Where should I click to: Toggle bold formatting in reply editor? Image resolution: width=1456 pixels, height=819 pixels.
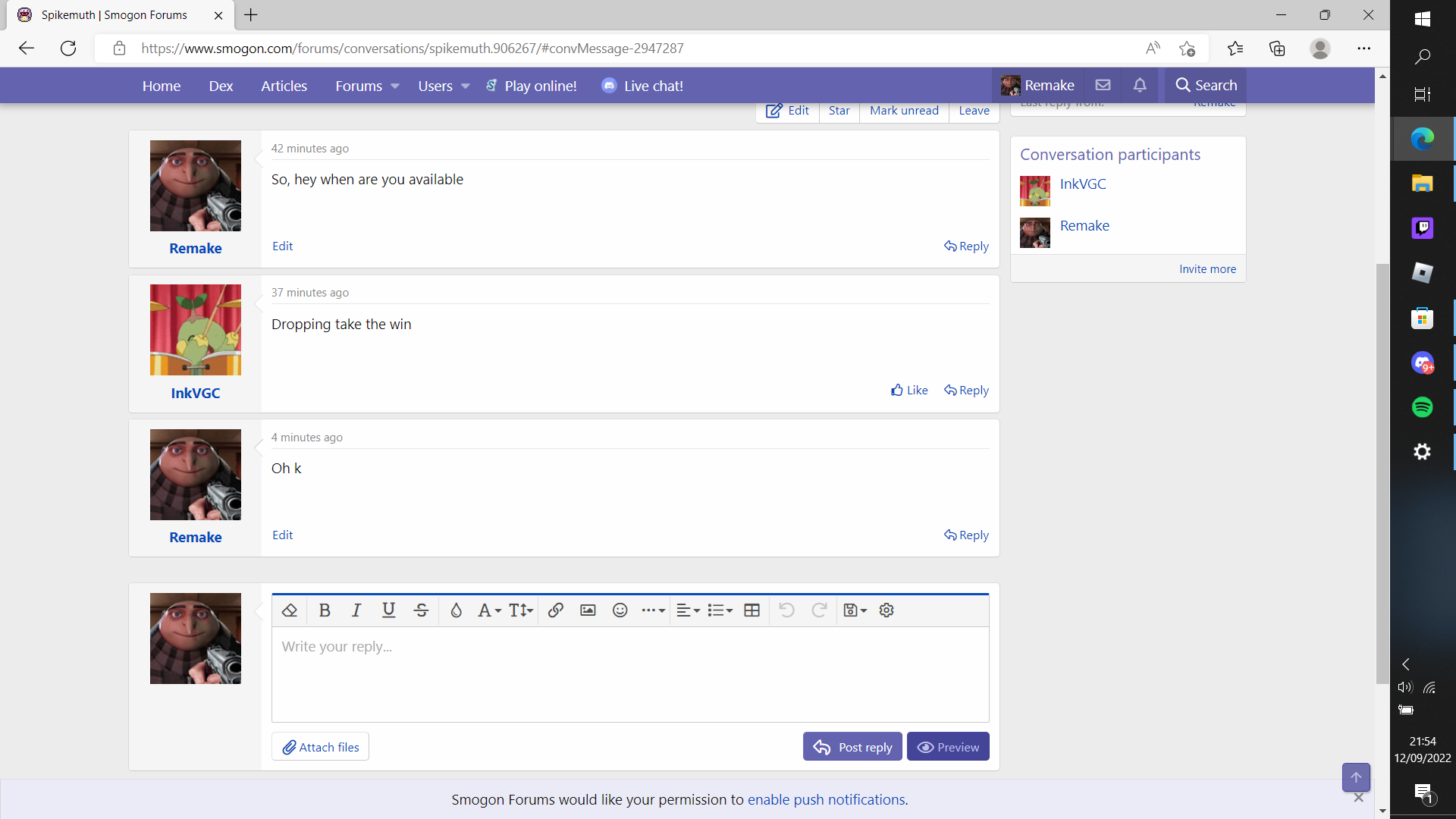pos(325,610)
